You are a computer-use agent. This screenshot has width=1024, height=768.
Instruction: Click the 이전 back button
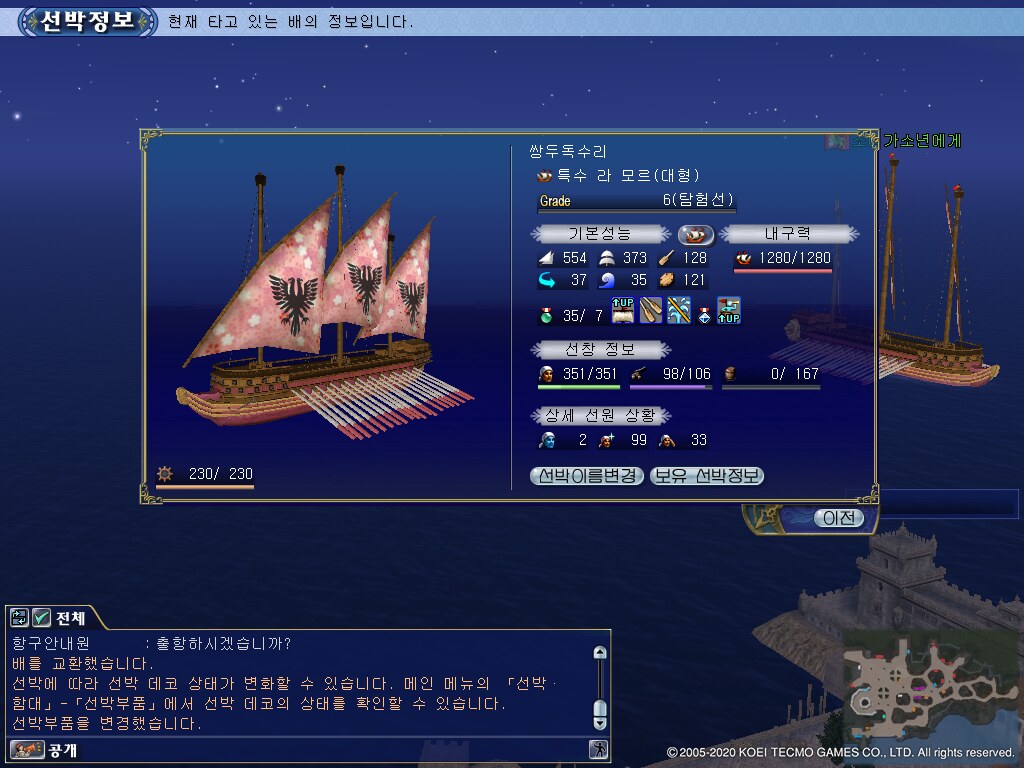click(x=839, y=518)
